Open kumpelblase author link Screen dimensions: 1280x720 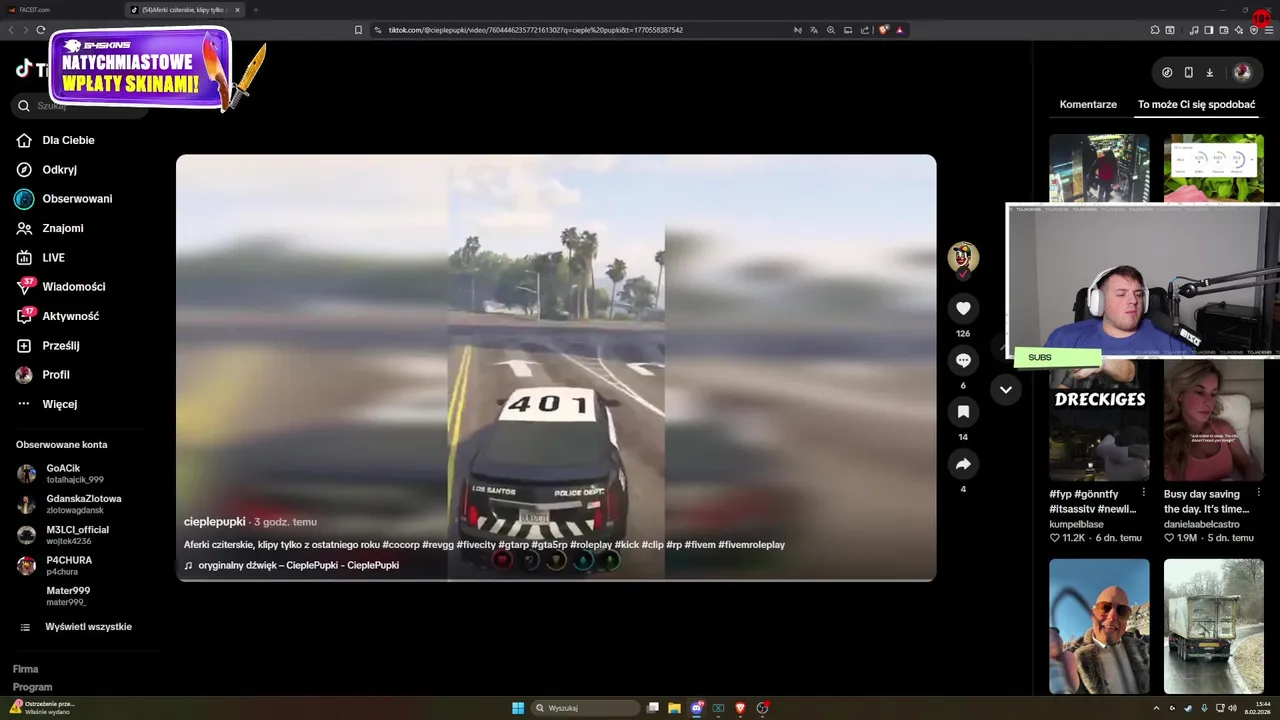point(1077,524)
